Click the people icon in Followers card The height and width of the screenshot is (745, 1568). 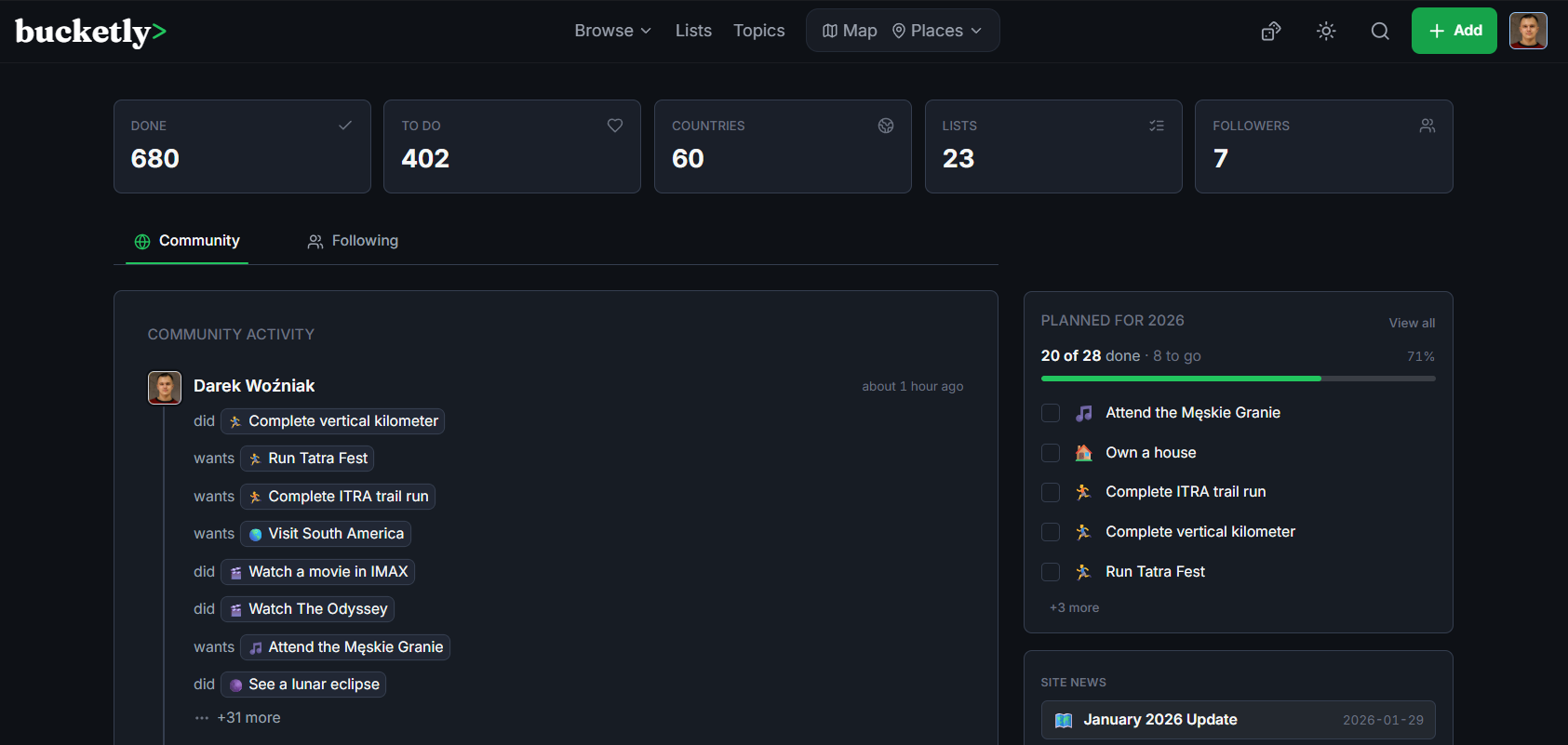tap(1427, 126)
